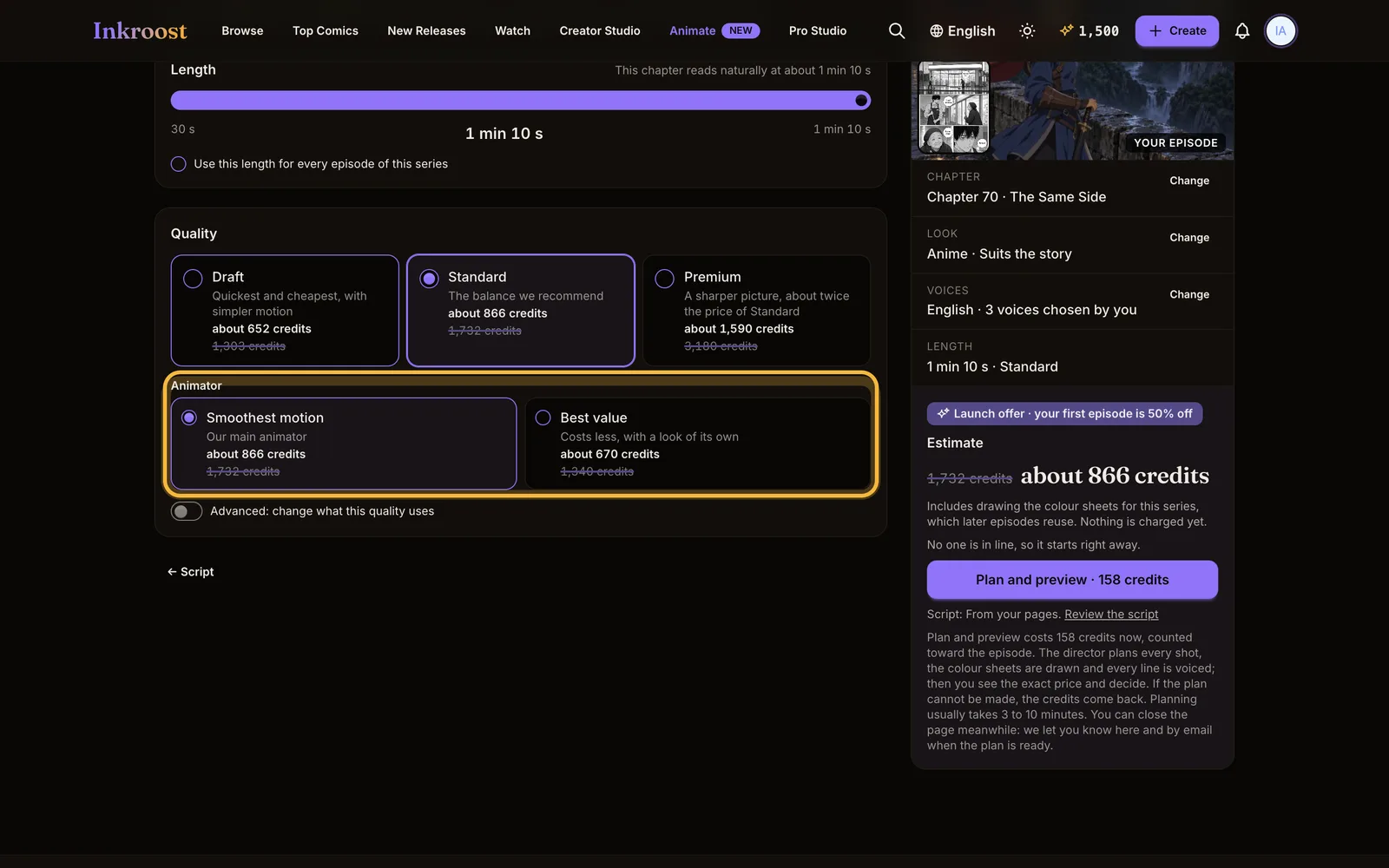
Task: Go to the Inkroost home logo
Action: click(140, 30)
